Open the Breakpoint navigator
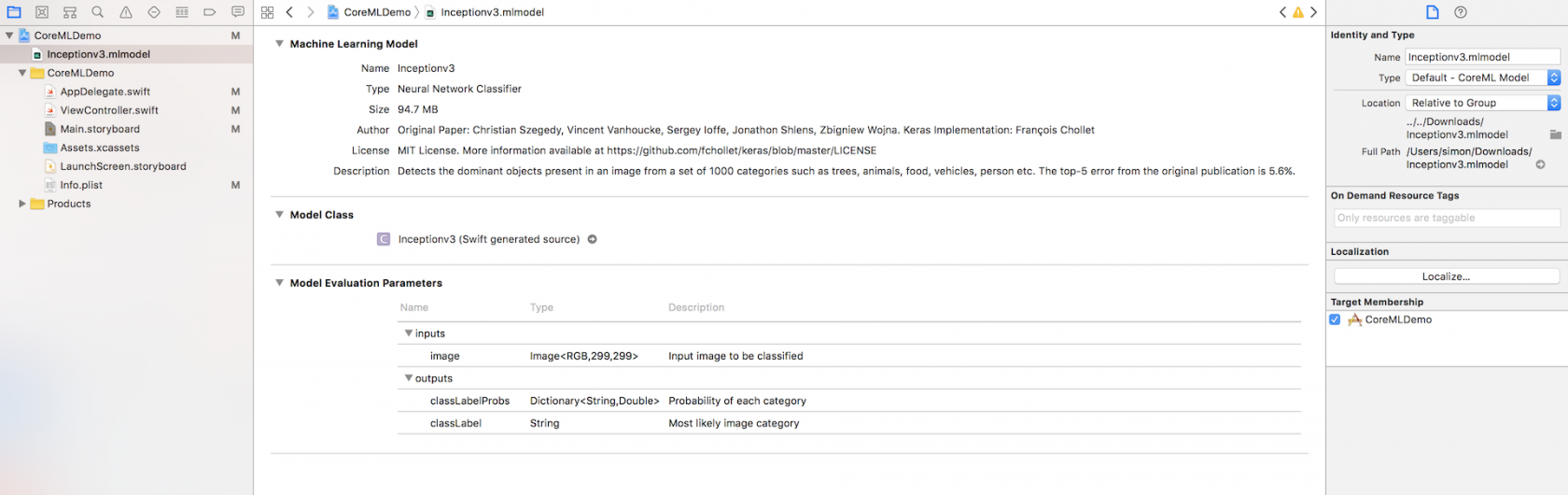This screenshot has width=1568, height=495. point(210,12)
